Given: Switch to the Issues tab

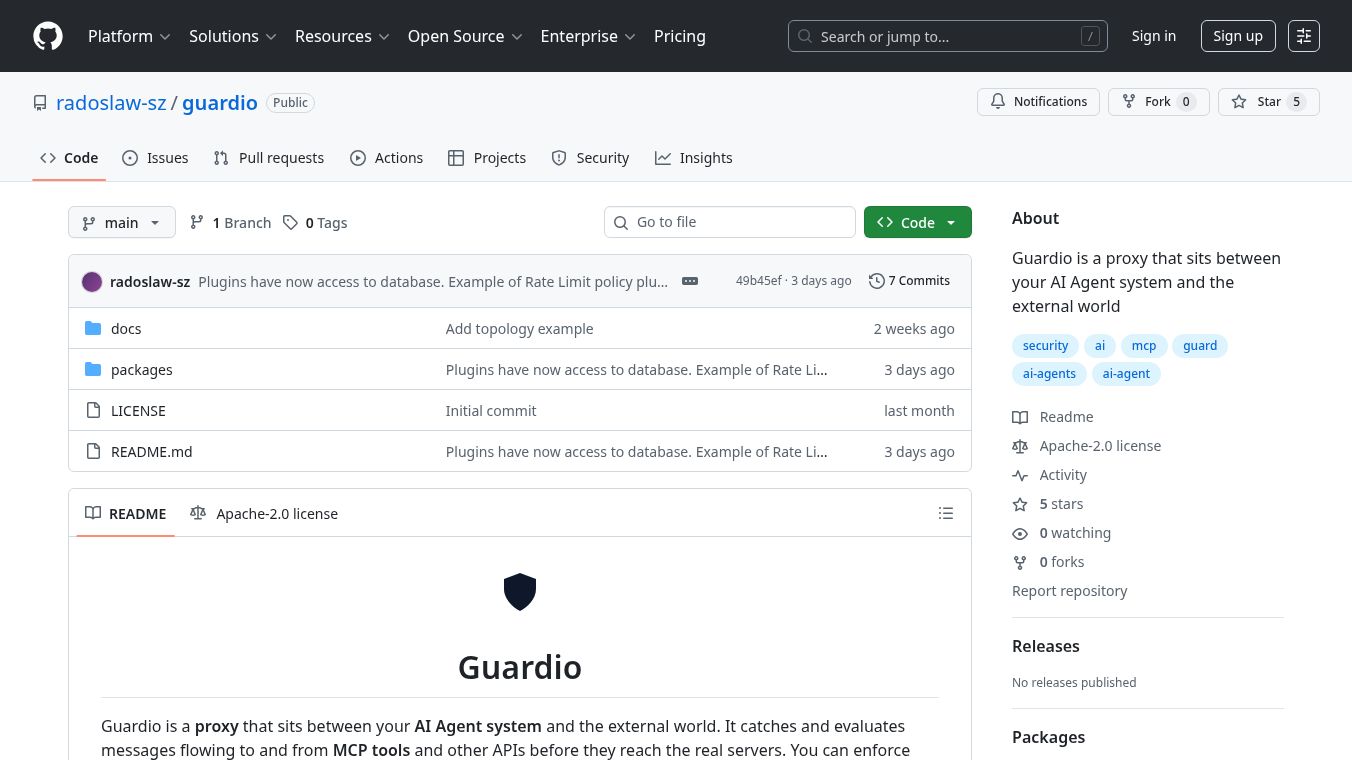Looking at the screenshot, I should coord(155,158).
